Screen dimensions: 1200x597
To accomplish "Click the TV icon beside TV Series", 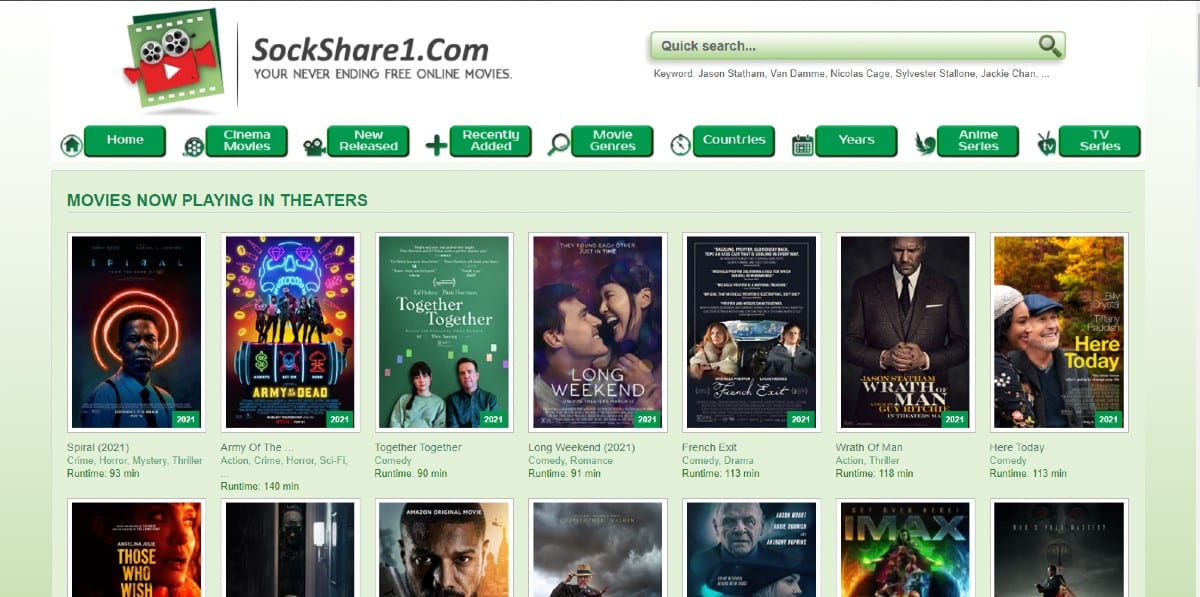I will (x=1046, y=145).
